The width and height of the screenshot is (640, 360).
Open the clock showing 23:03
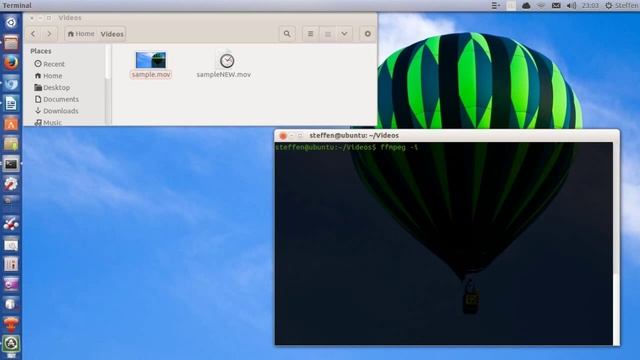click(590, 5)
